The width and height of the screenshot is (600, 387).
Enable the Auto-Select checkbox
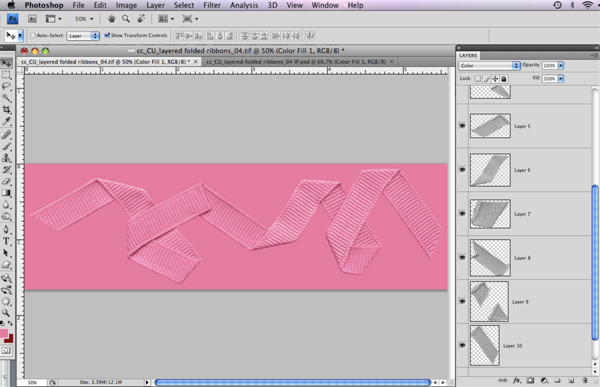tap(33, 35)
